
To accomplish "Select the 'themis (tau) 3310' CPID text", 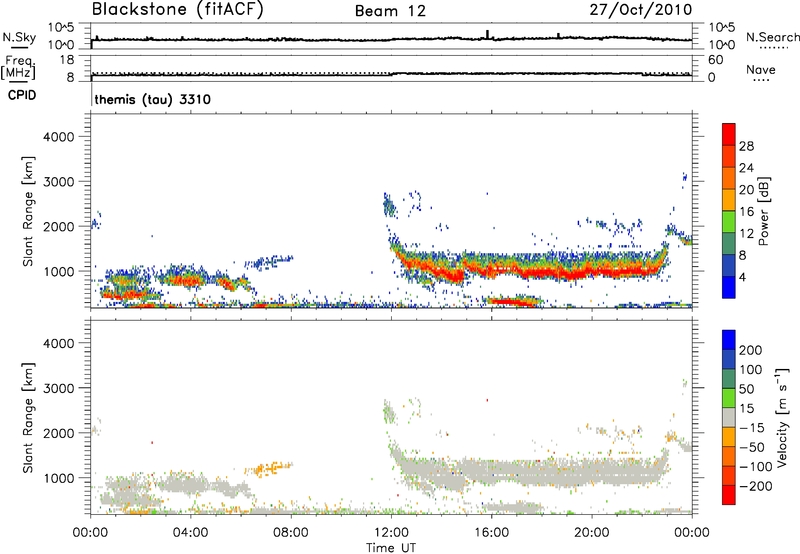I will [153, 99].
